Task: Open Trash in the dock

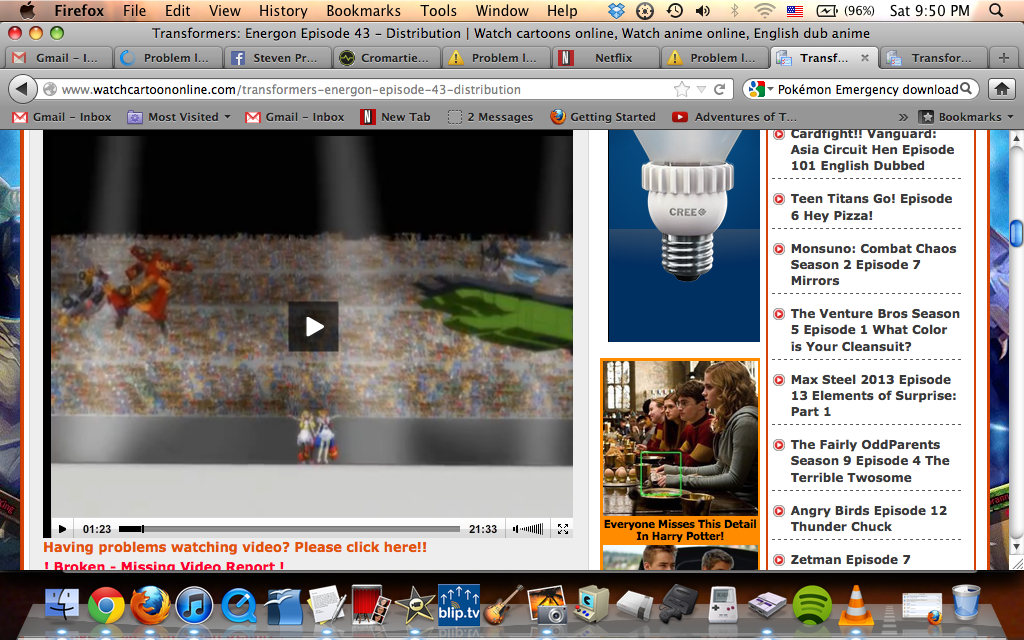Action: 965,602
